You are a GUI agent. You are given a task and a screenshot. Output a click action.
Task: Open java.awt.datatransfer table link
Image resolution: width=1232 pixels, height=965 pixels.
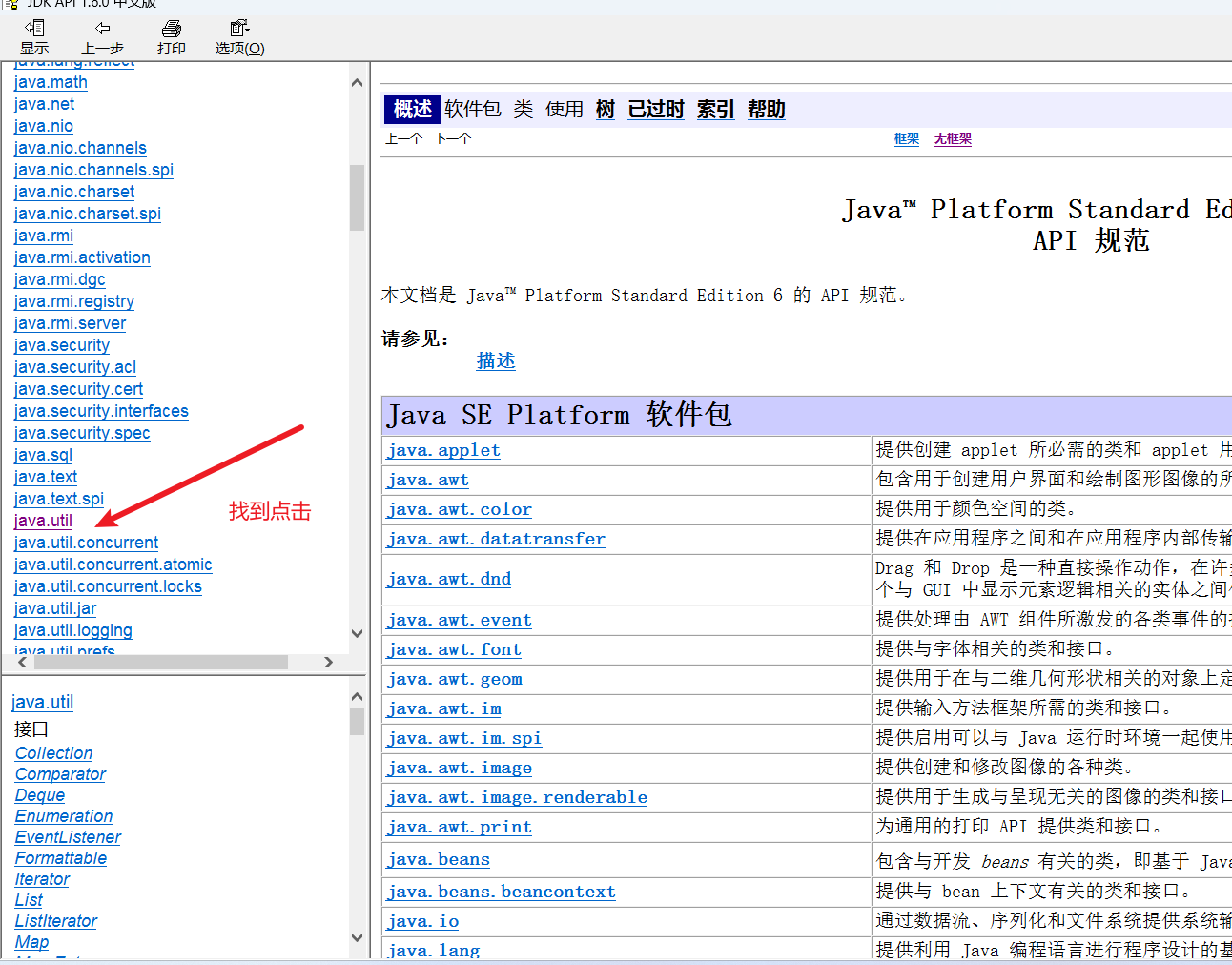496,539
